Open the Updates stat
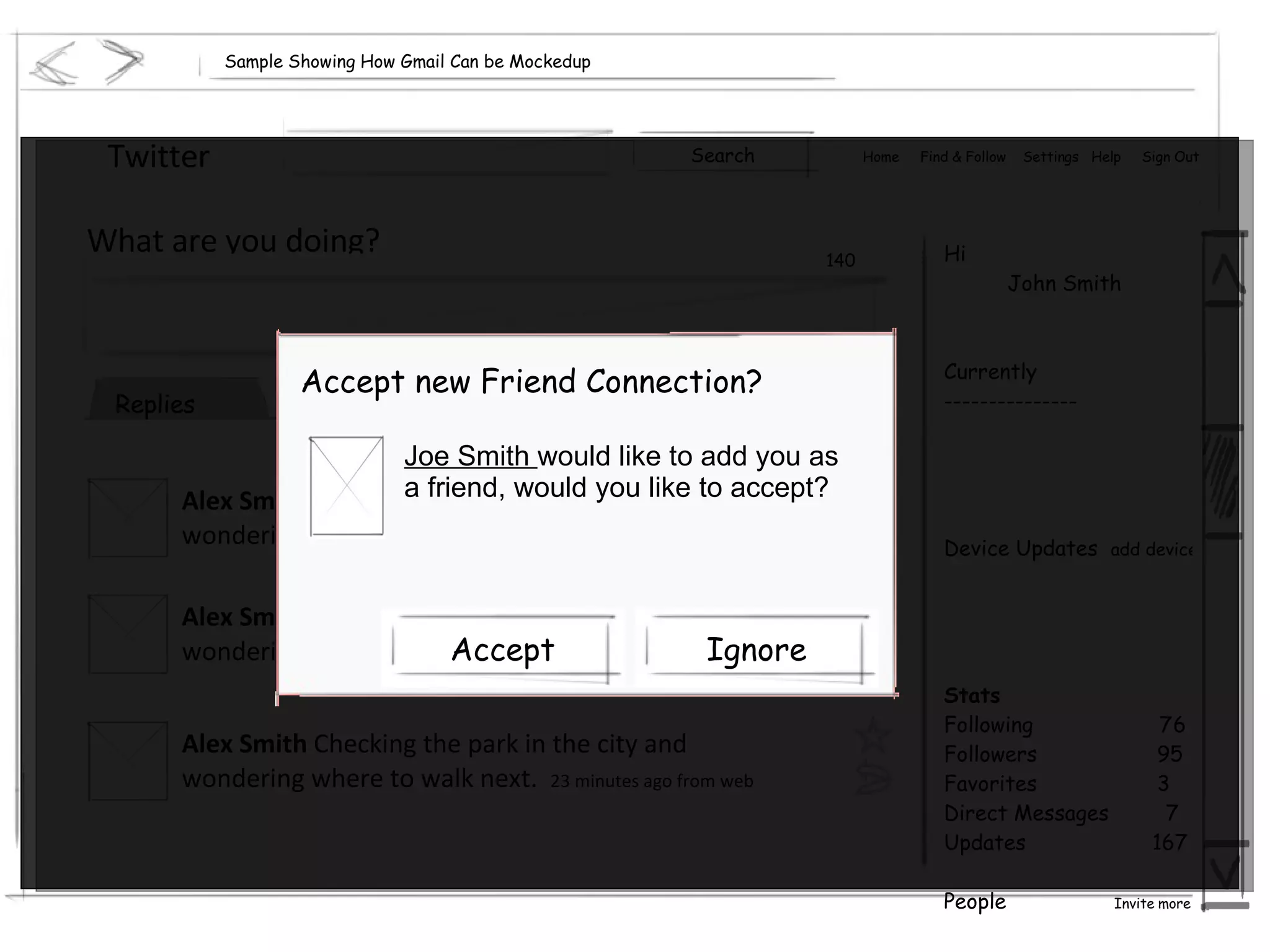Image resolution: width=1270 pixels, height=952 pixels. [985, 842]
